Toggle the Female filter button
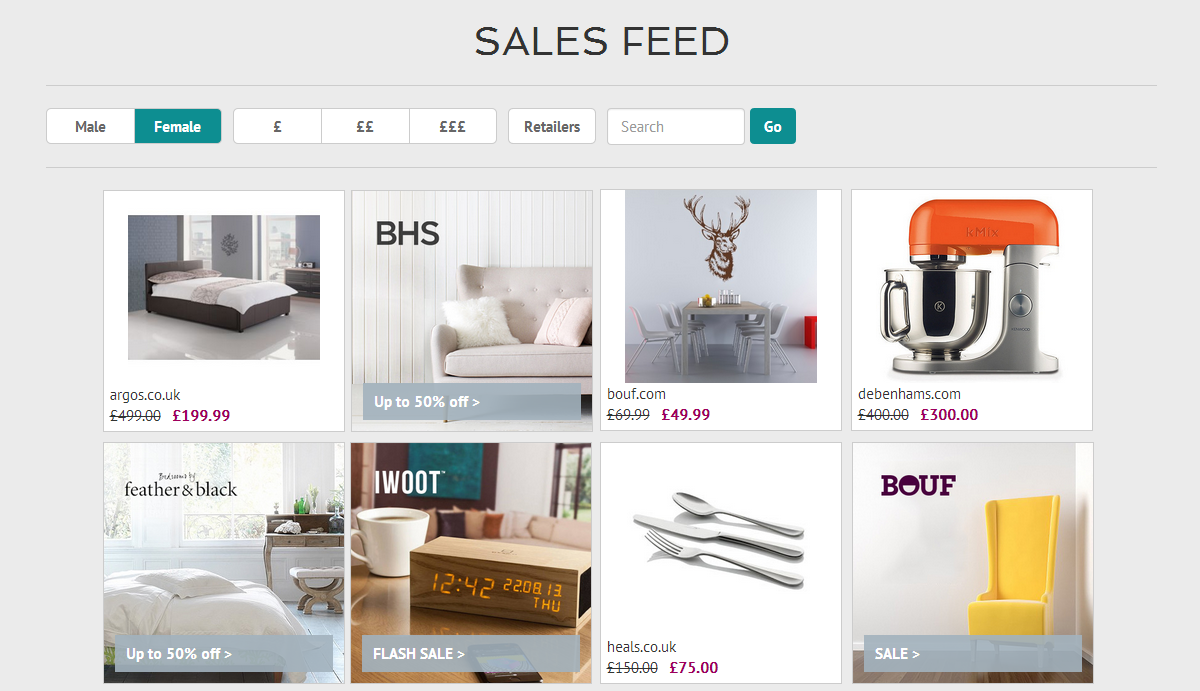1200x691 pixels. 178,127
